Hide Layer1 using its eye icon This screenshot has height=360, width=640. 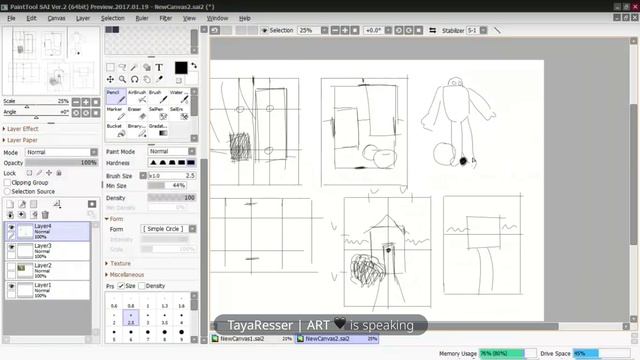point(11,287)
